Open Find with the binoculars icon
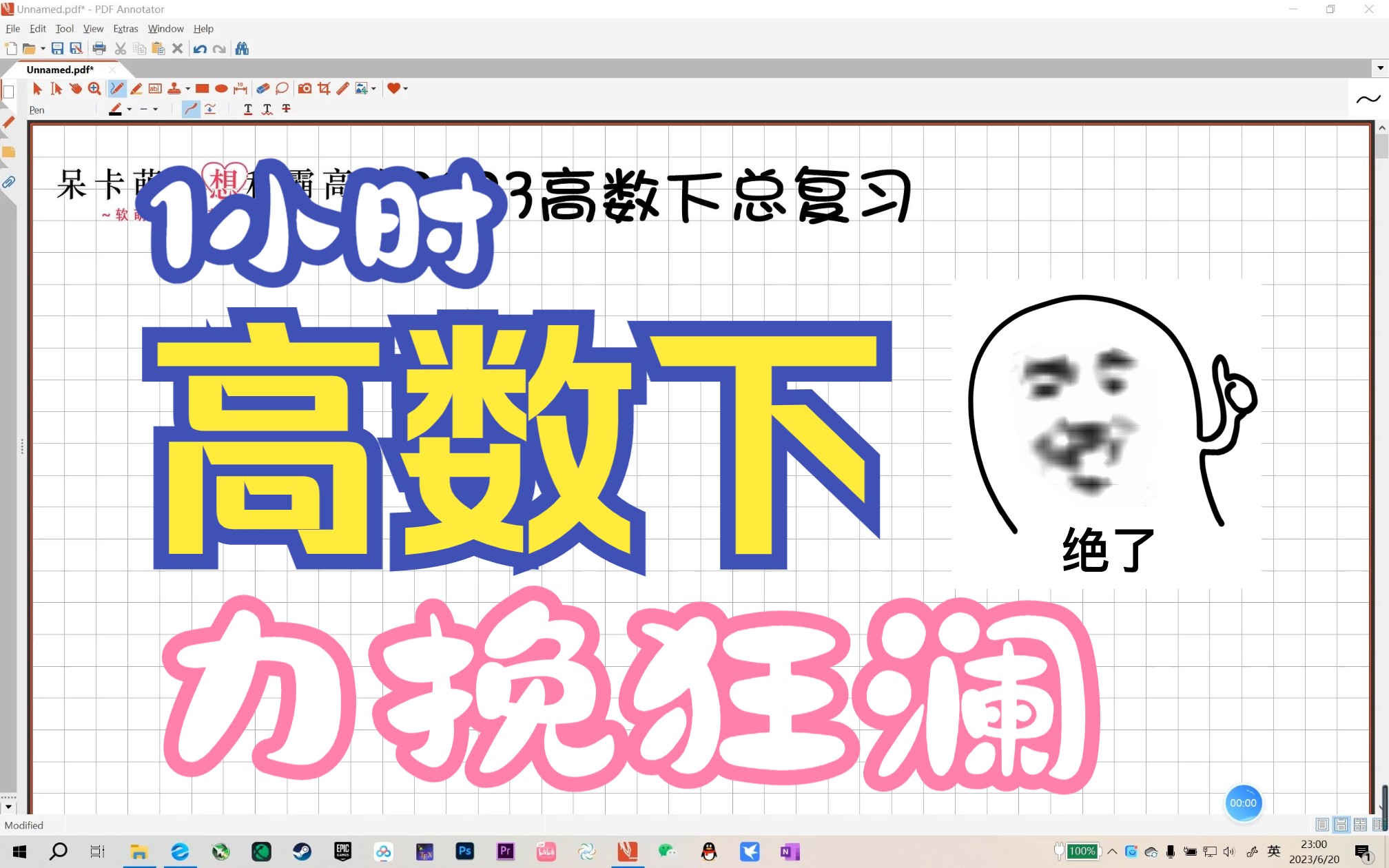 click(x=242, y=48)
